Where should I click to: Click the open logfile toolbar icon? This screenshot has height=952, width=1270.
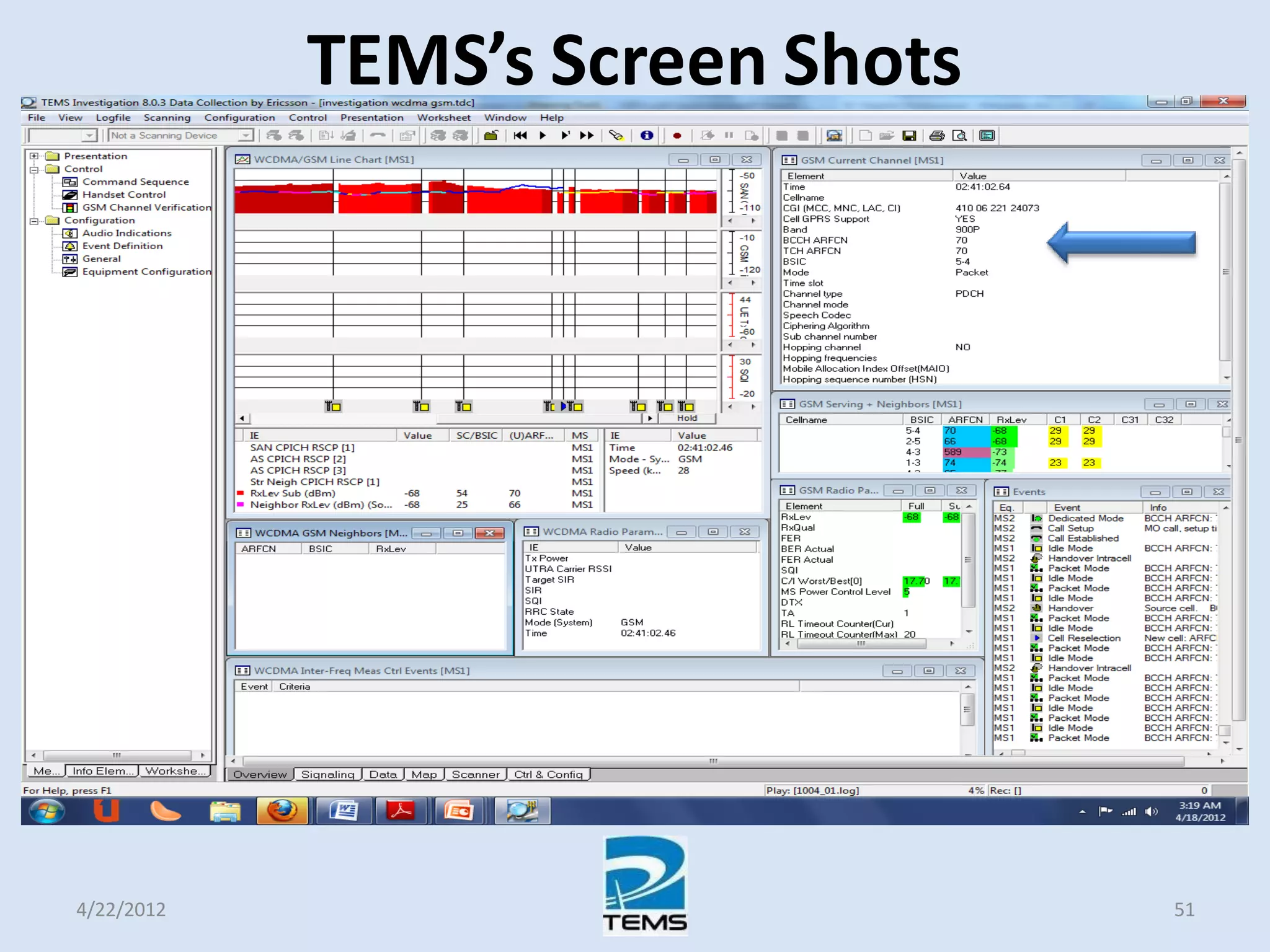click(491, 136)
